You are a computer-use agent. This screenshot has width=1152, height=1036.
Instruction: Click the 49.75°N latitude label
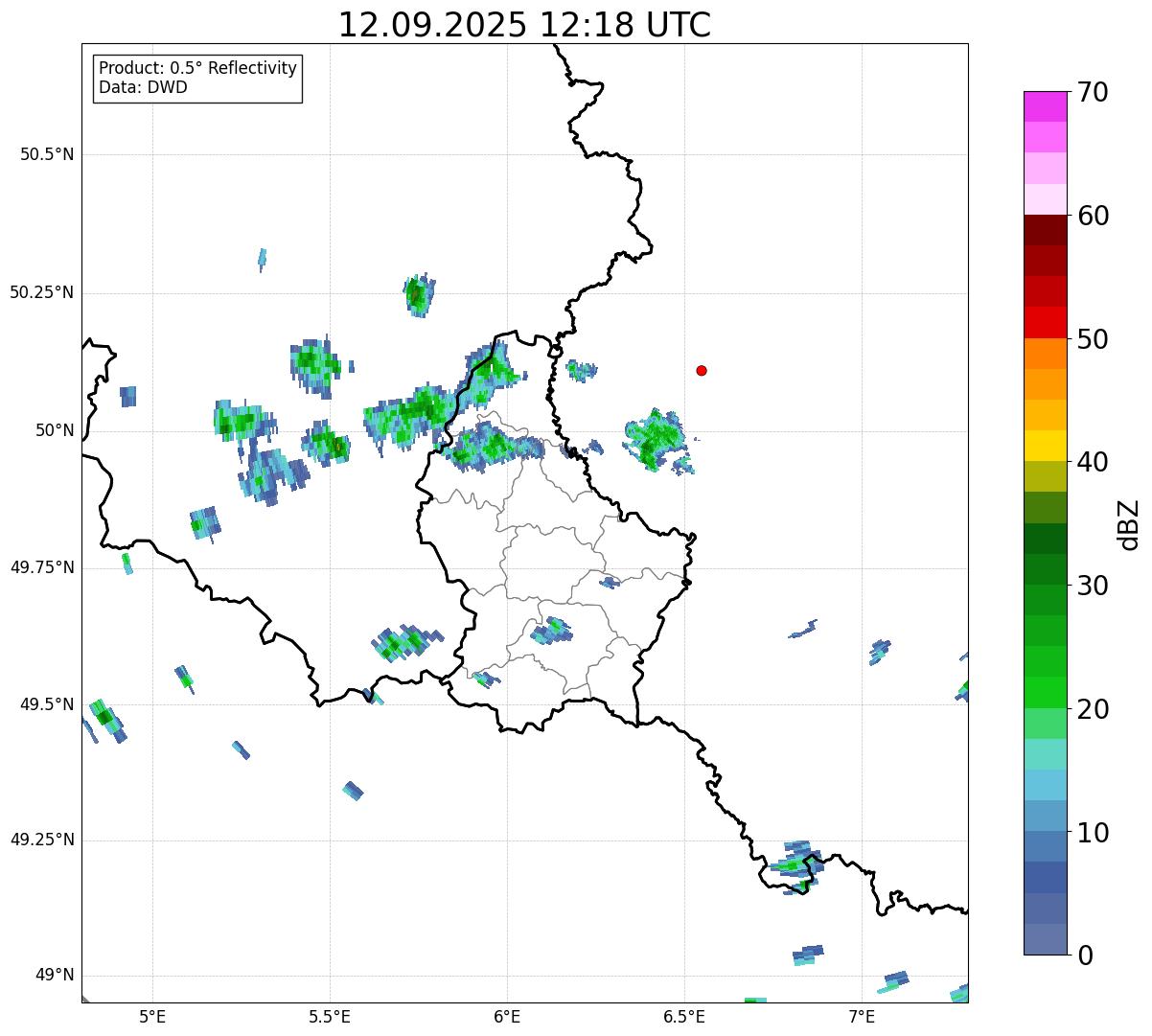41,567
